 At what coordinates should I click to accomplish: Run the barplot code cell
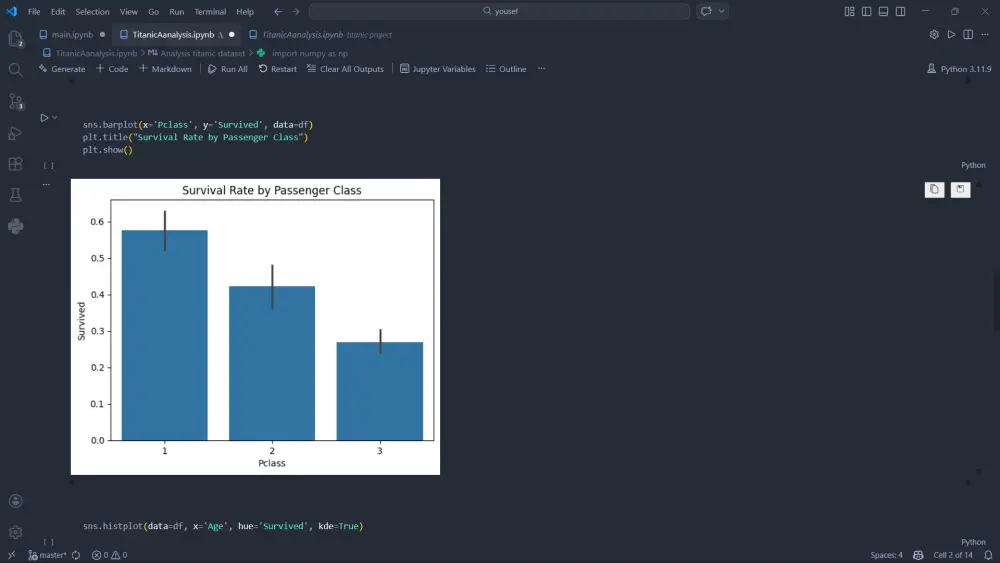point(44,118)
